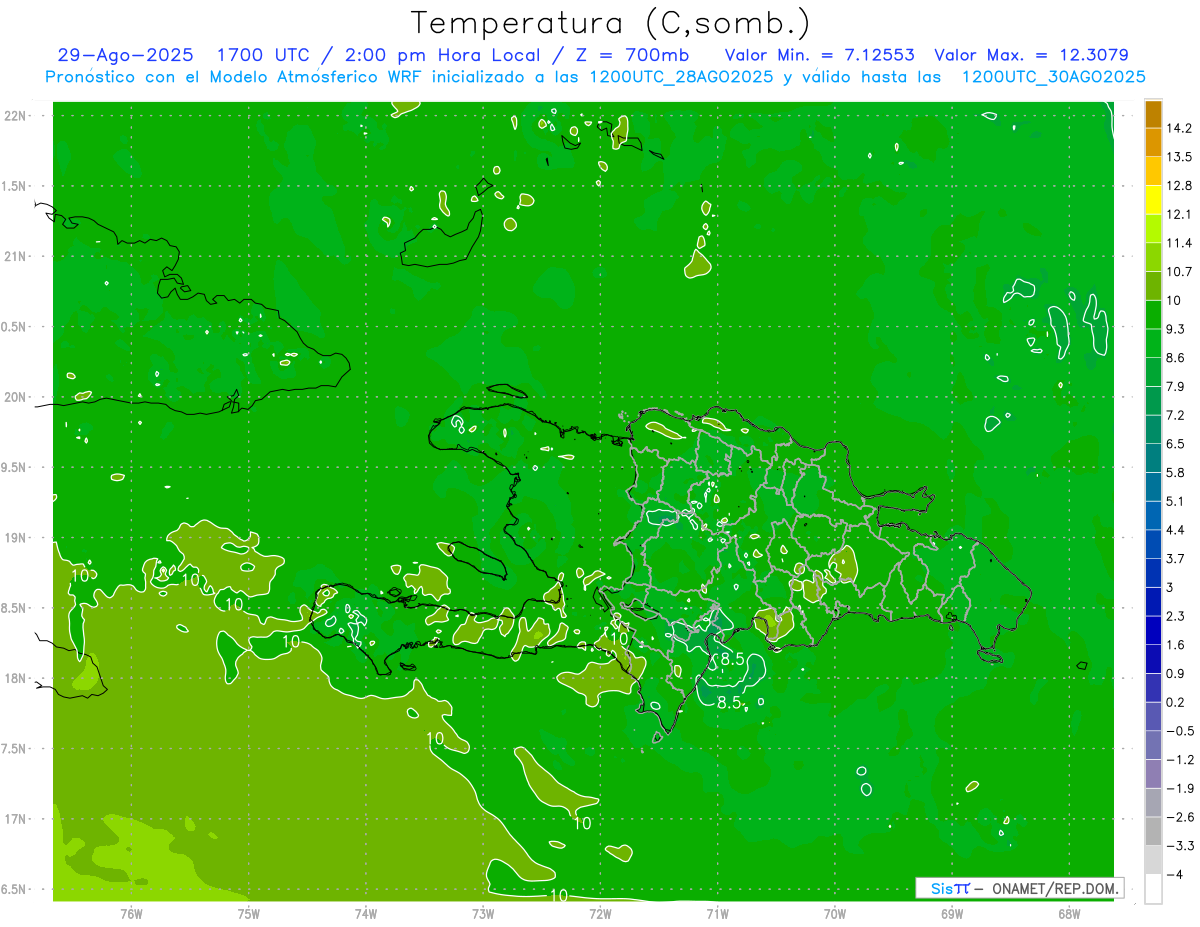Image resolution: width=1200 pixels, height=927 pixels.
Task: Click the legend value "-0.5"
Action: pyautogui.click(x=1179, y=731)
